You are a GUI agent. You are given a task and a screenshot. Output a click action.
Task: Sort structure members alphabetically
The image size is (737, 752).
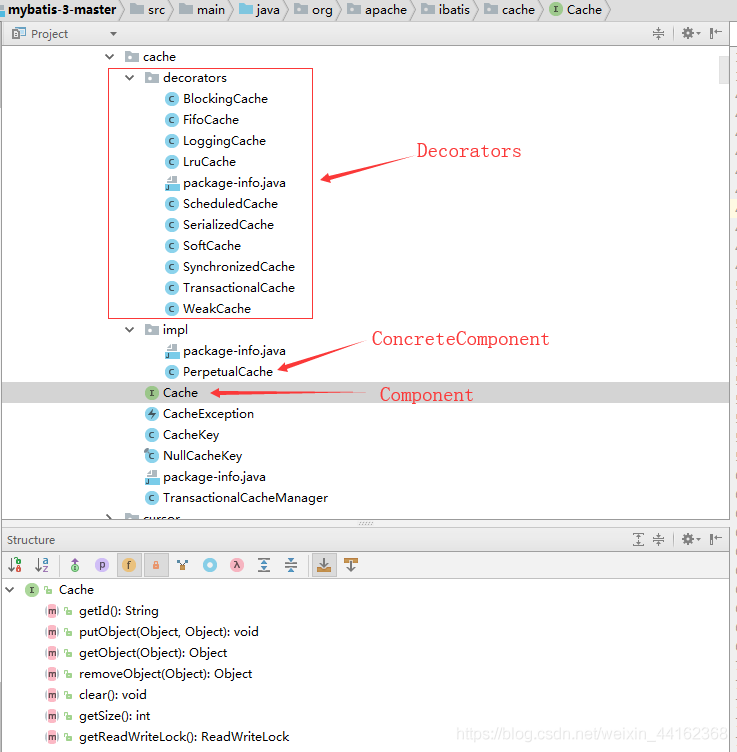click(42, 565)
